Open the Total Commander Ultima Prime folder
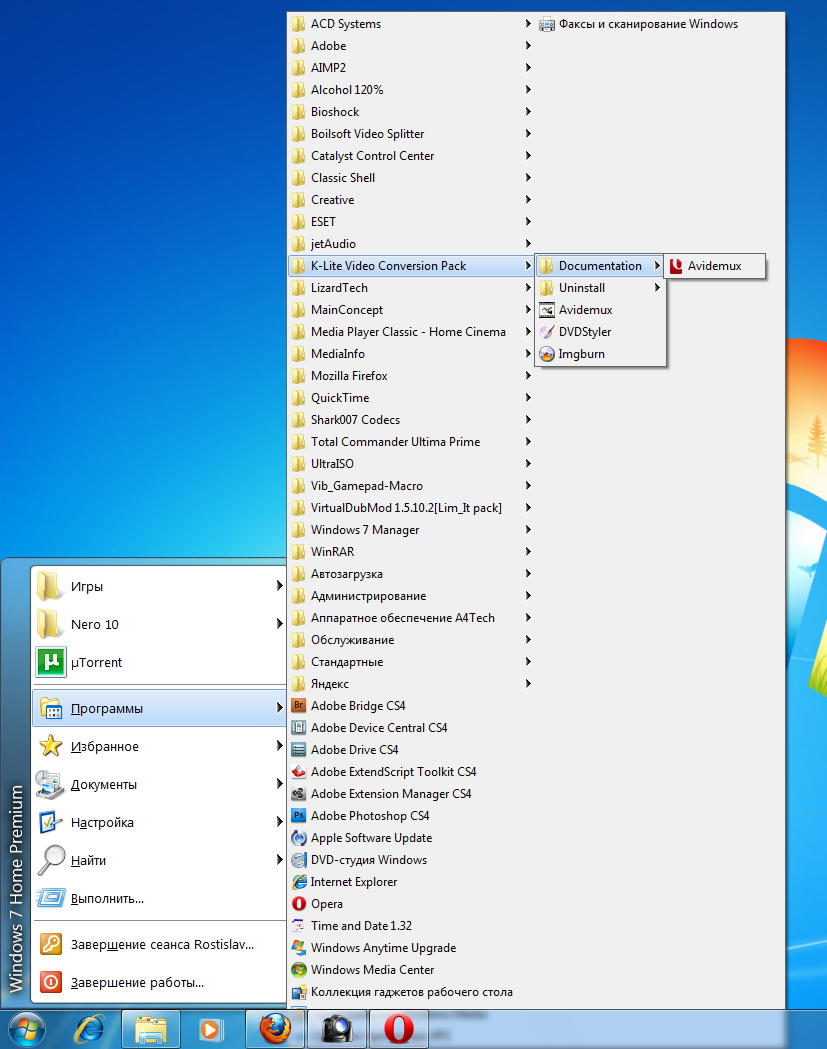The width and height of the screenshot is (827, 1049). coord(411,442)
